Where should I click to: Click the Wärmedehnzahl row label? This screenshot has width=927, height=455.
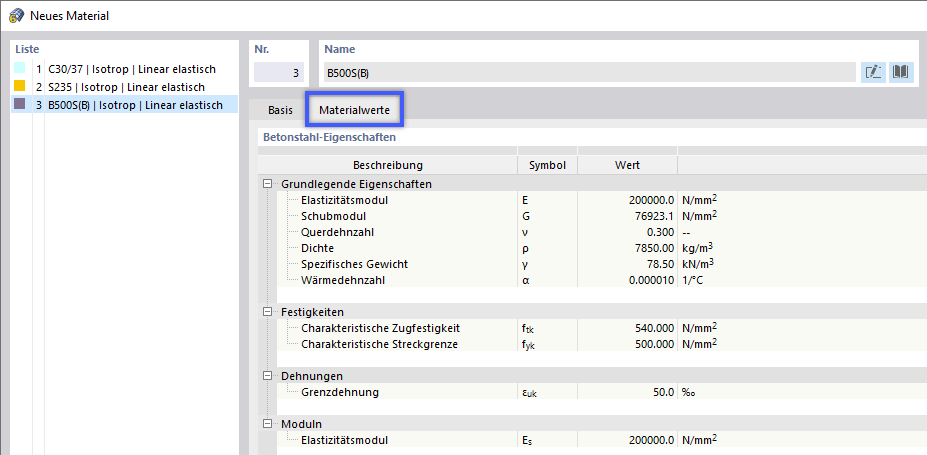(x=343, y=280)
